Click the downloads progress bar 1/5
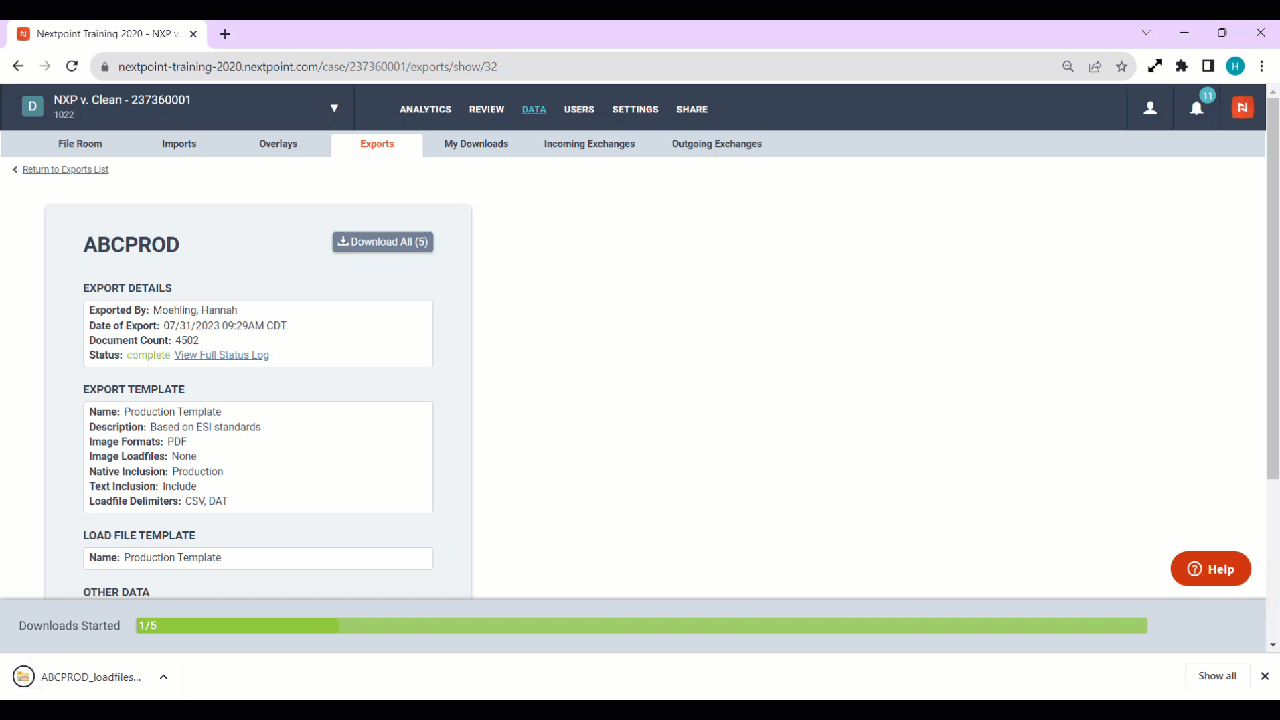The height and width of the screenshot is (720, 1280). [x=641, y=625]
